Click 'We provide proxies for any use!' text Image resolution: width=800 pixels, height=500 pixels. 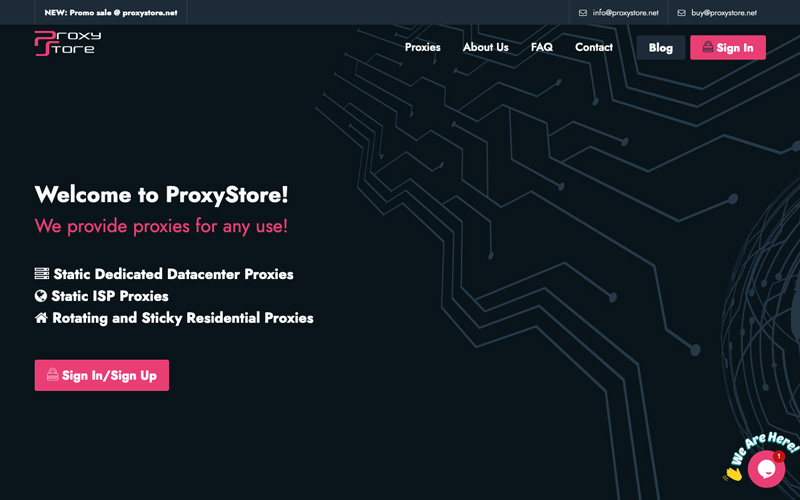[161, 226]
